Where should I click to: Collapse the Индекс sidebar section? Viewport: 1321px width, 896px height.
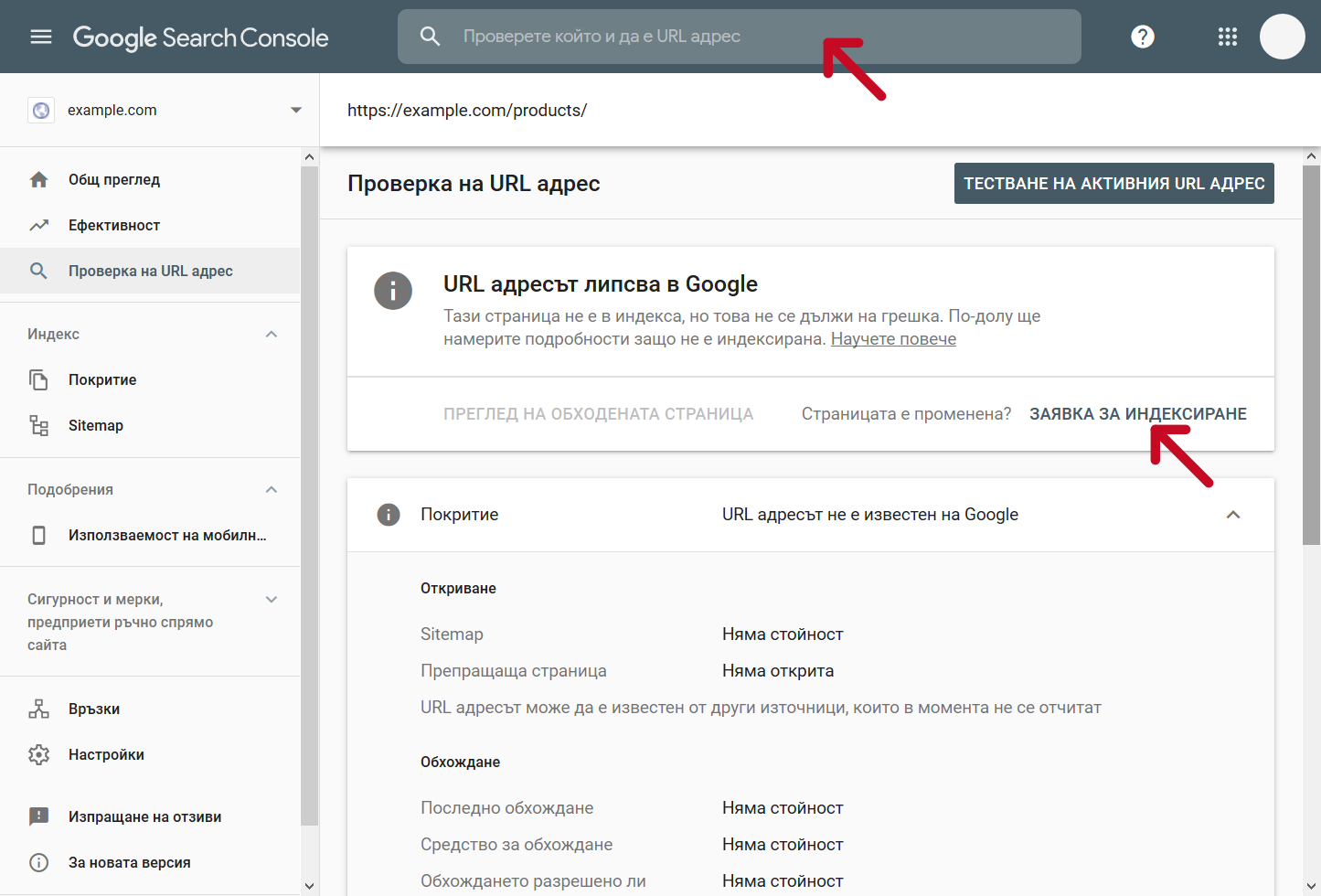[272, 334]
